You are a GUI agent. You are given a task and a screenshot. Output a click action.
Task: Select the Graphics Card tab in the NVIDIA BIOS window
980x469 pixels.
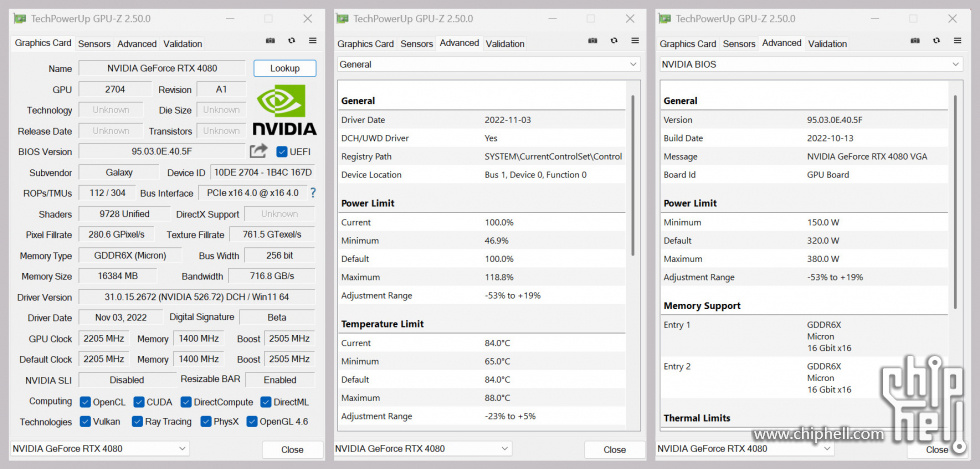point(688,44)
